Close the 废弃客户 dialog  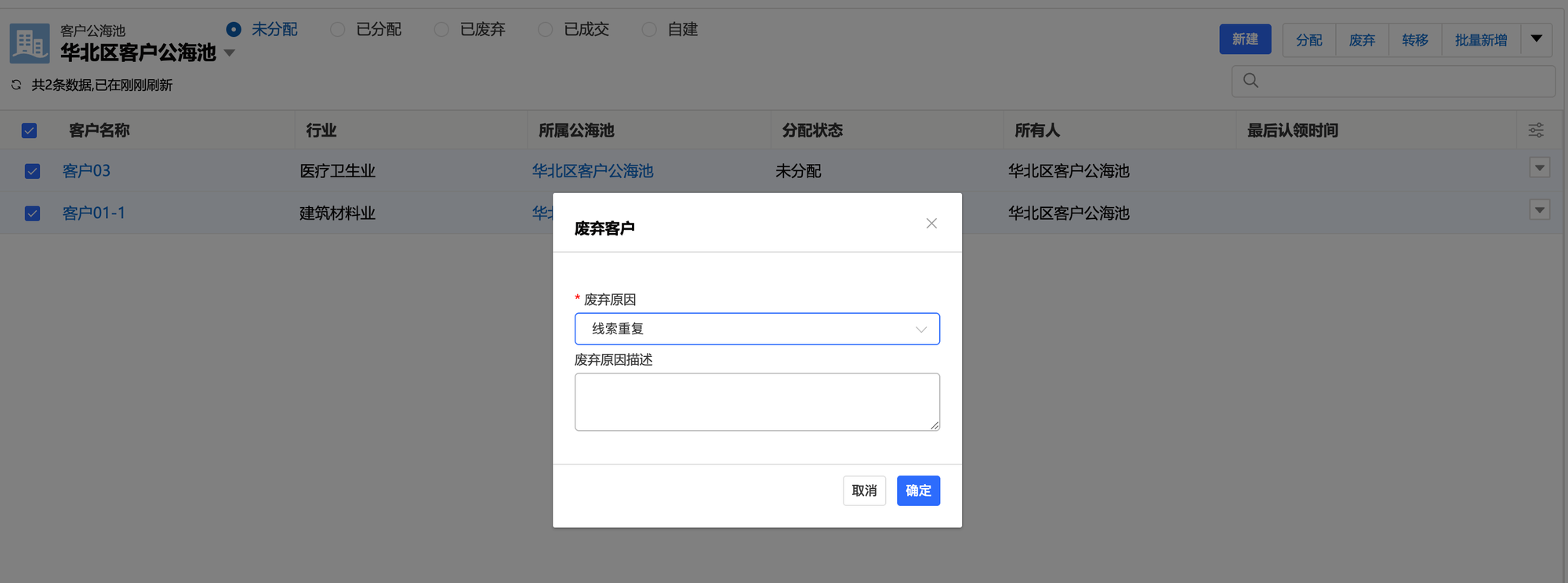pyautogui.click(x=931, y=224)
